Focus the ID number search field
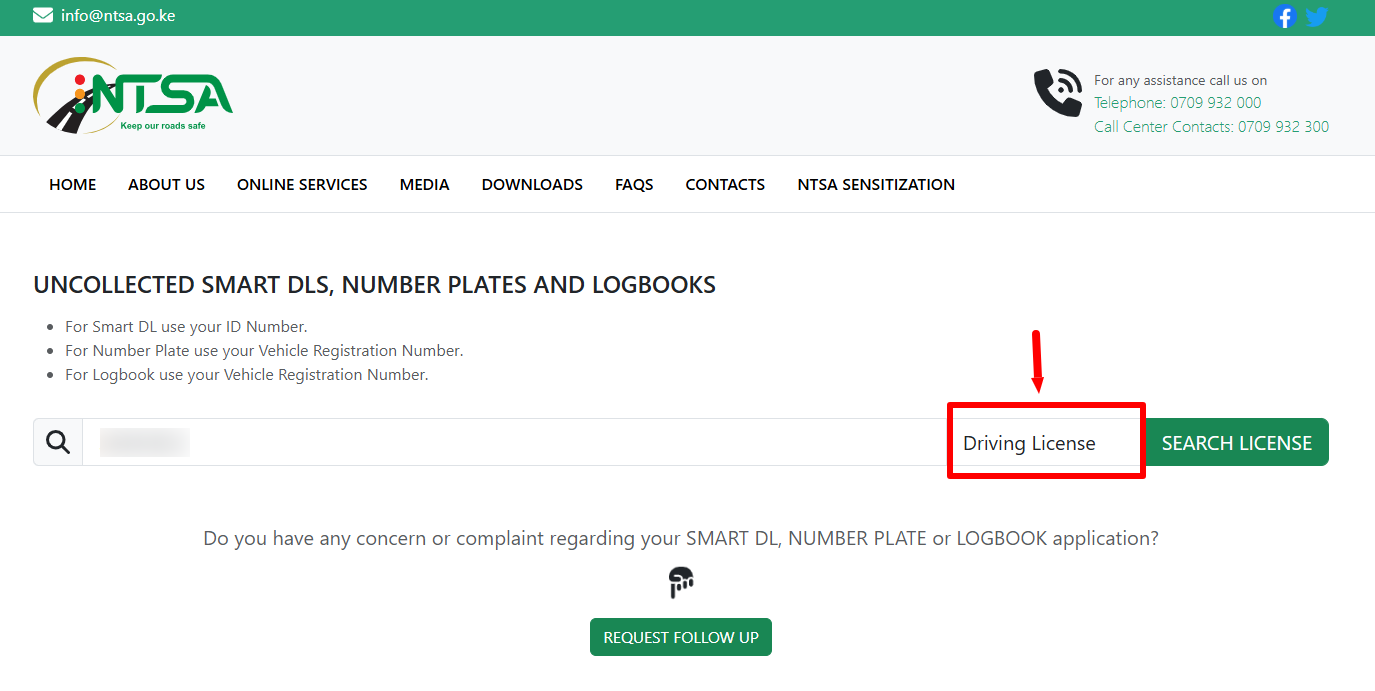 click(x=514, y=442)
